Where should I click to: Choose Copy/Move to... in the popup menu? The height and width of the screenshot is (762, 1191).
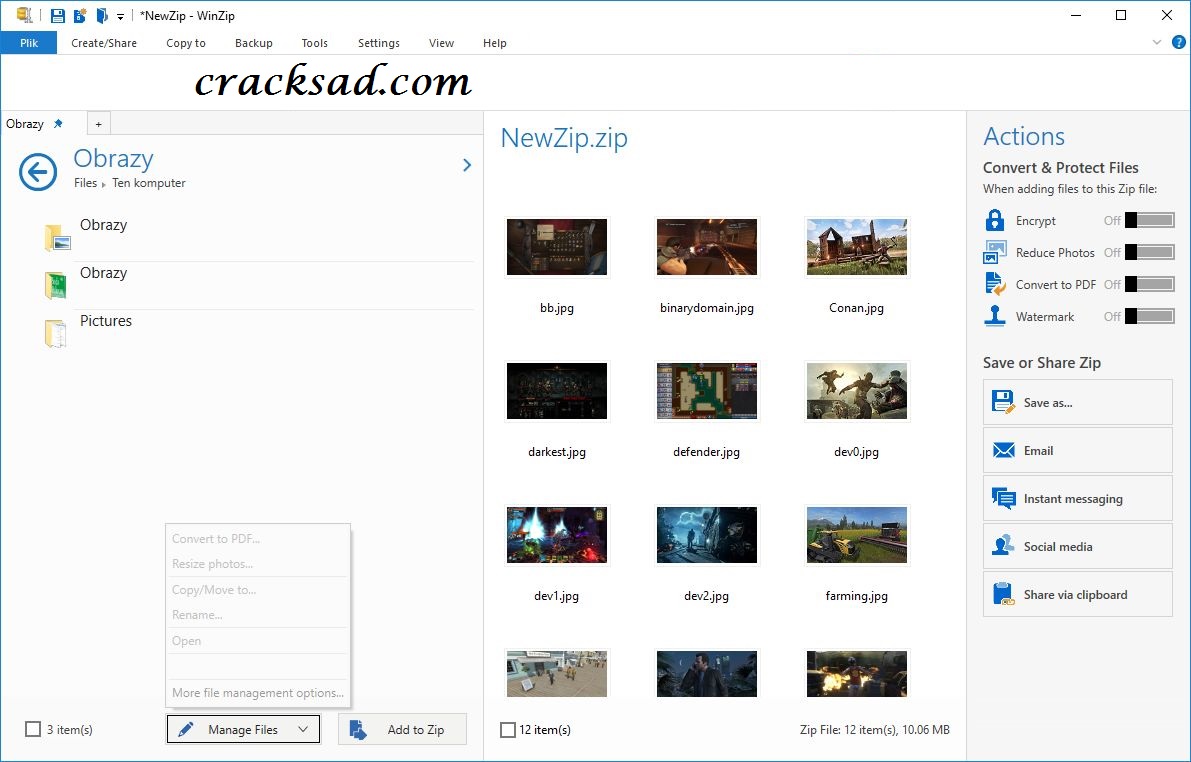pyautogui.click(x=257, y=590)
